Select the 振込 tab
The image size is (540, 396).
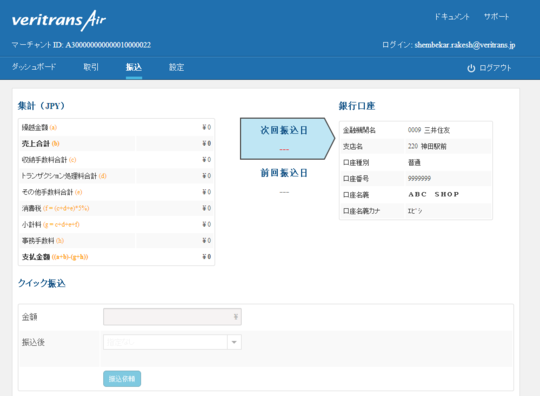[x=134, y=67]
